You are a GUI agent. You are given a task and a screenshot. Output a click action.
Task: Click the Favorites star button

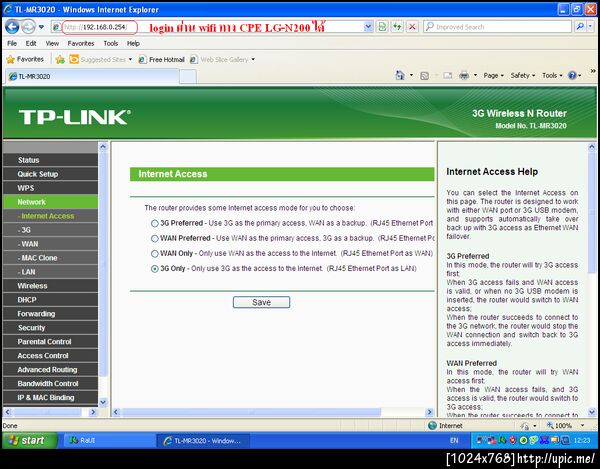[x=25, y=59]
